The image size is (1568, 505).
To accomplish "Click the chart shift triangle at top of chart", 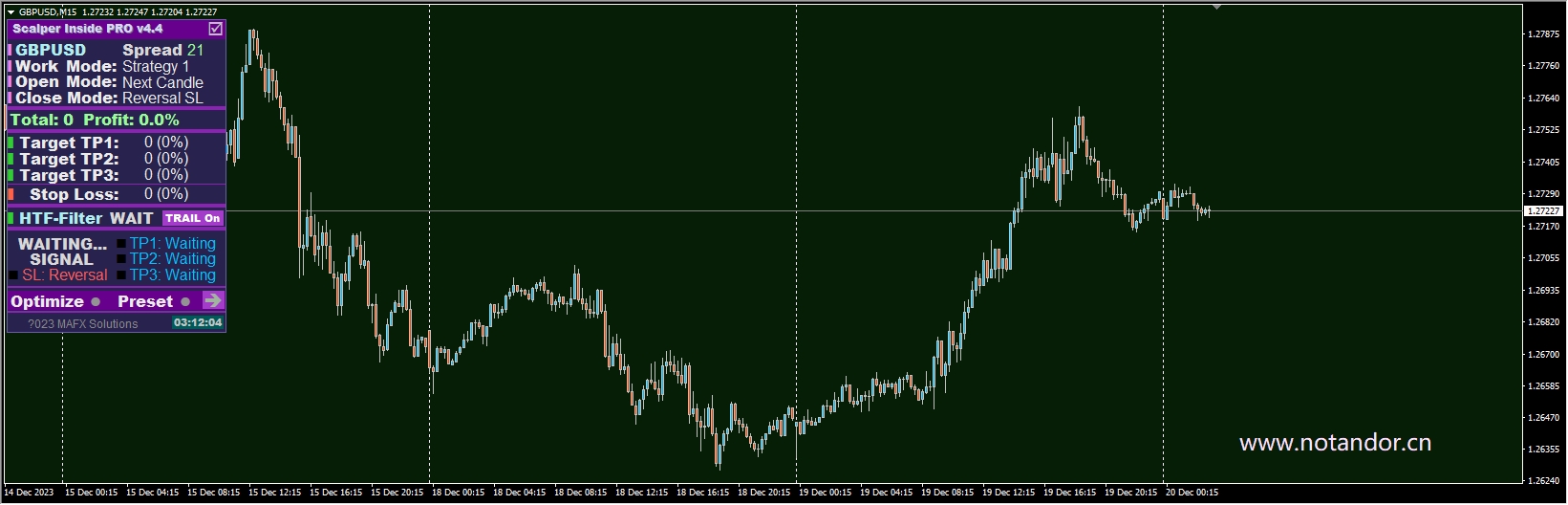I will (1217, 8).
